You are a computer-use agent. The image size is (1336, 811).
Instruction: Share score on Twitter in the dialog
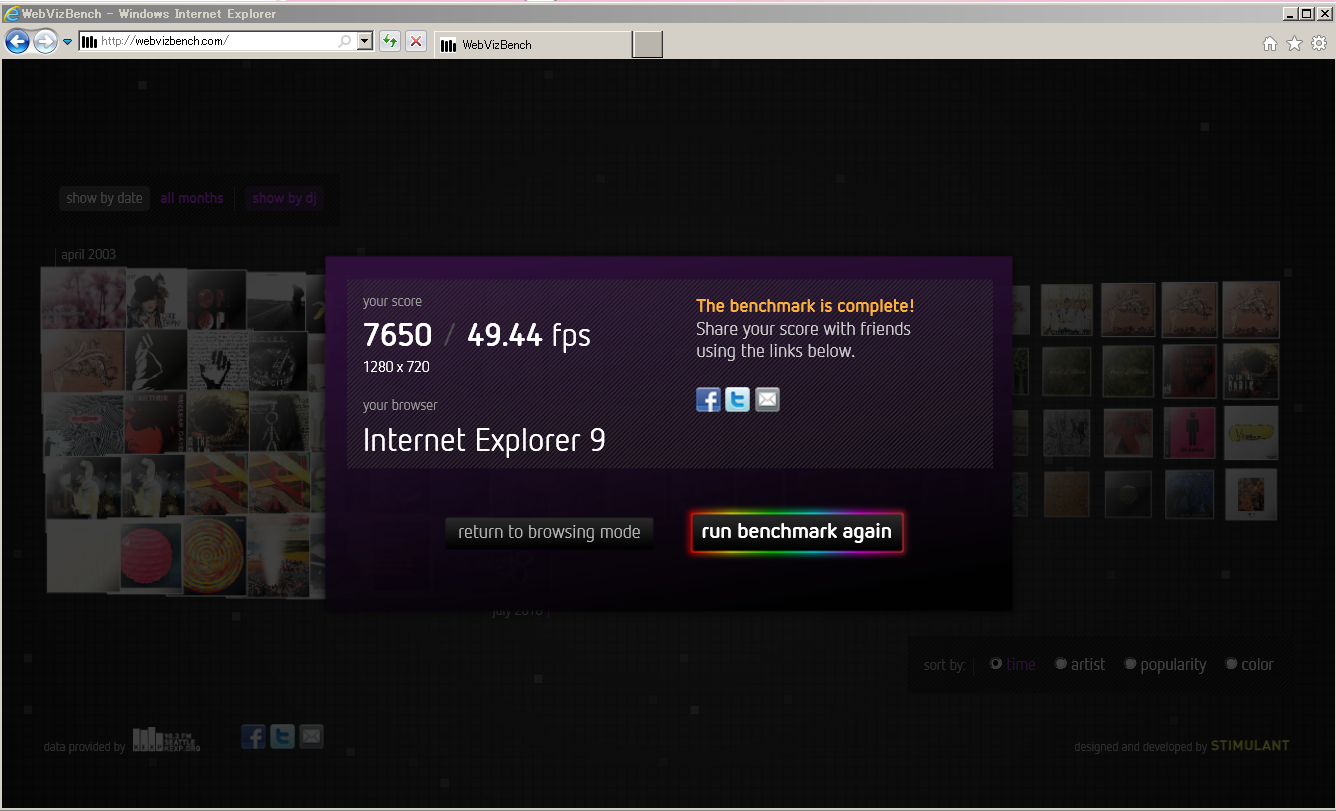click(x=738, y=400)
